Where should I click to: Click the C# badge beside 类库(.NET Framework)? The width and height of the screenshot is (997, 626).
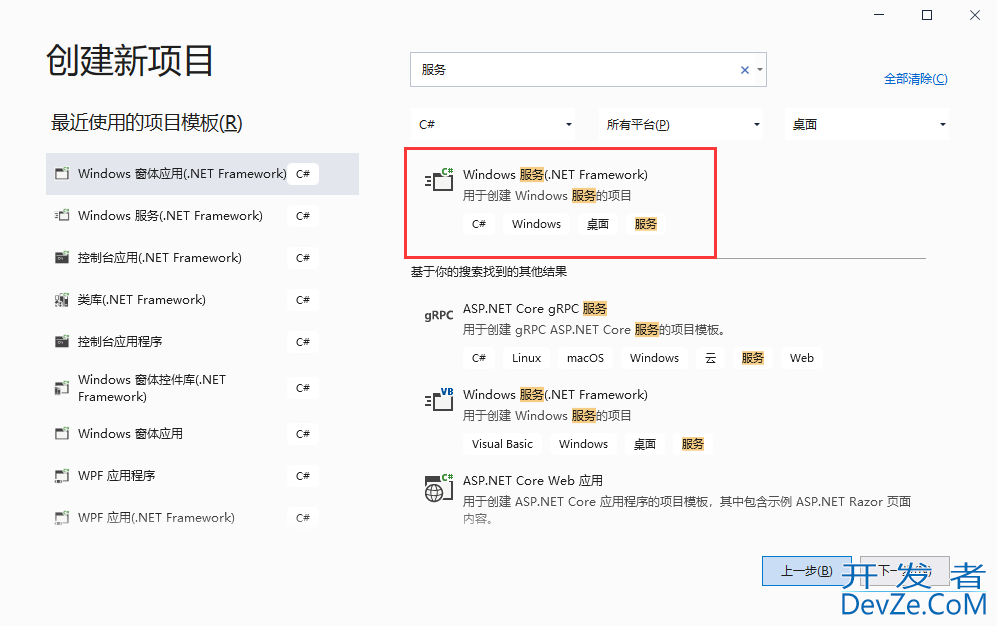(x=303, y=299)
